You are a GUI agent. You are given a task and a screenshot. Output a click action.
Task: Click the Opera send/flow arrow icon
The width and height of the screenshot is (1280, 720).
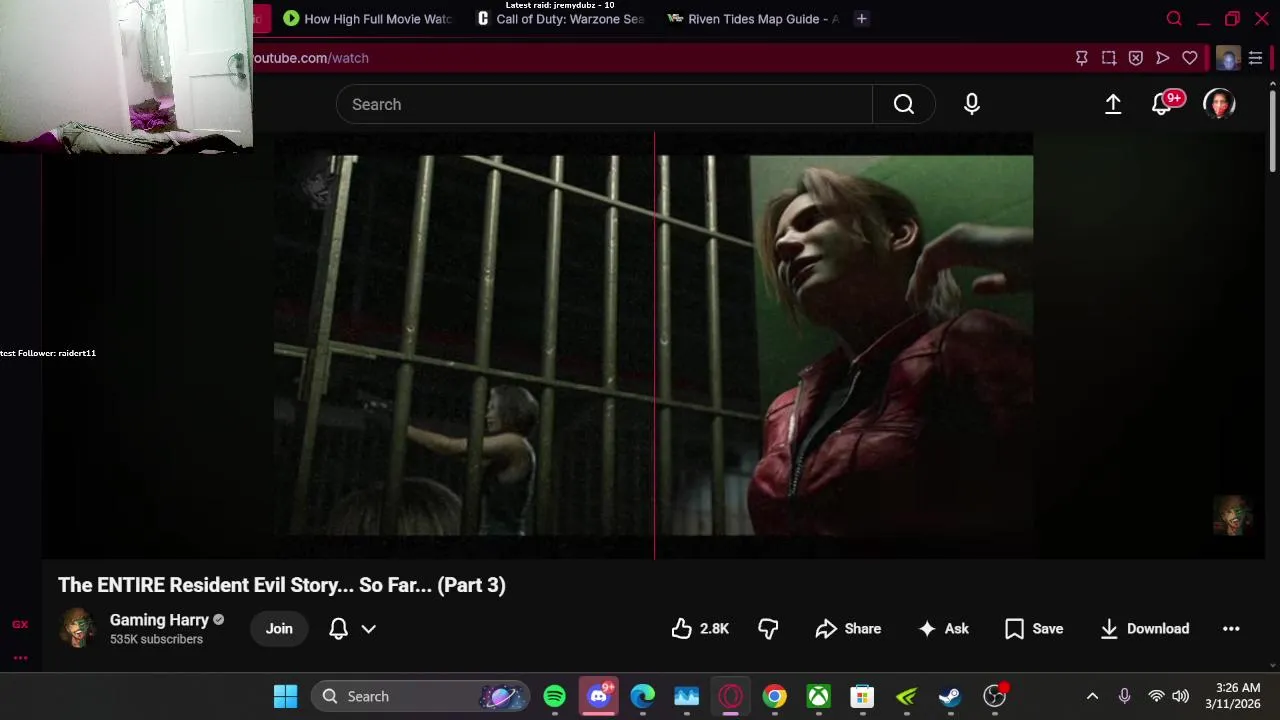tap(1163, 58)
